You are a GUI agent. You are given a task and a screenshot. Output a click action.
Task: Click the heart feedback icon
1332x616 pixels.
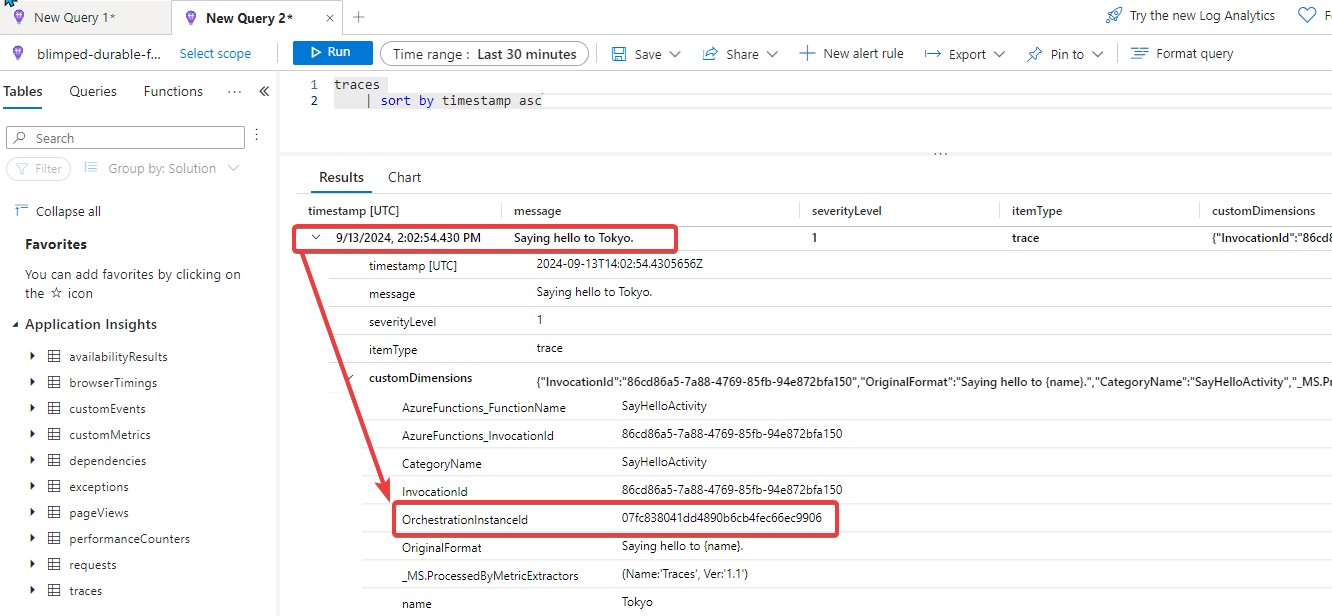(x=1306, y=16)
